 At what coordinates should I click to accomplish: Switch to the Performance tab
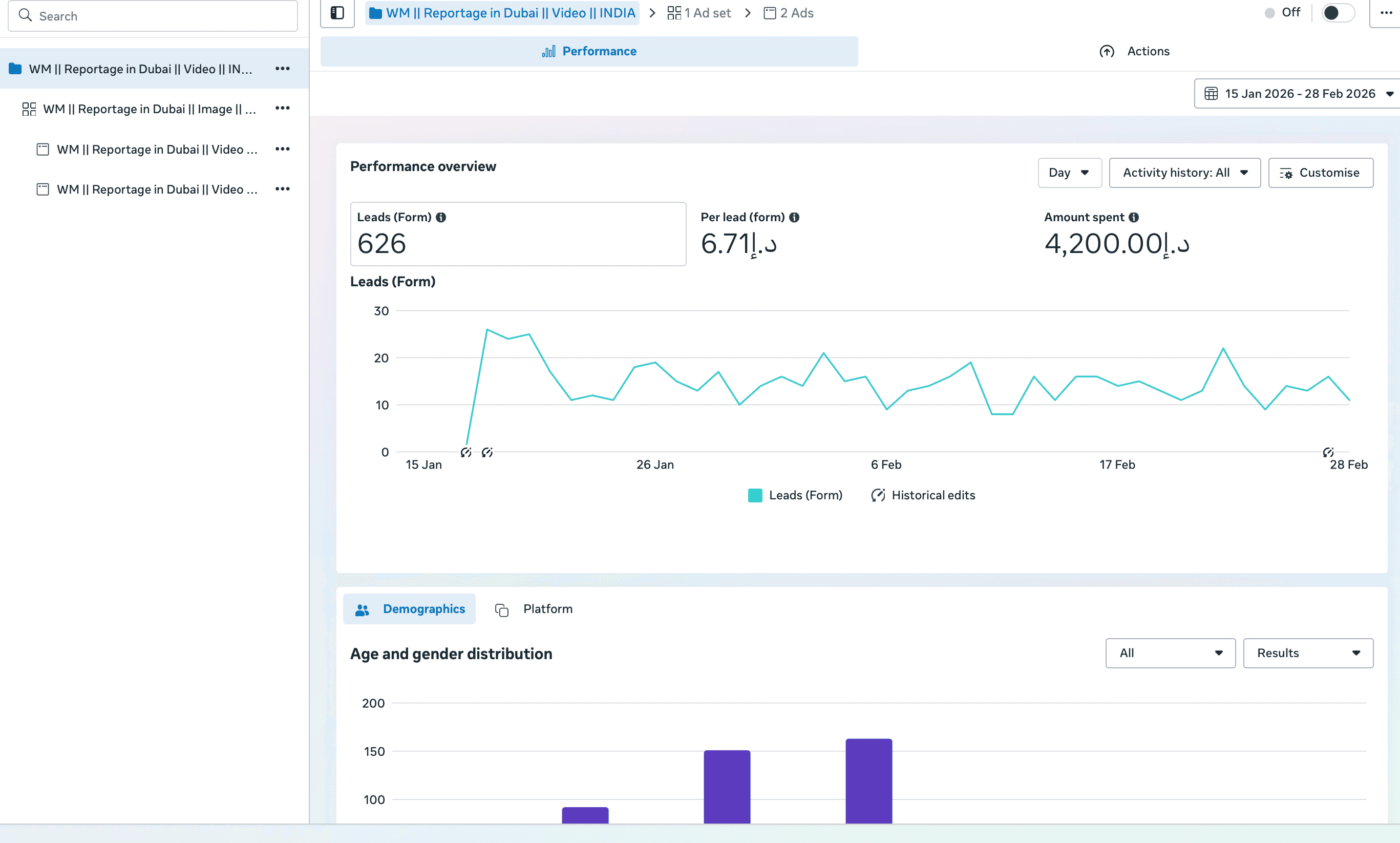(589, 52)
